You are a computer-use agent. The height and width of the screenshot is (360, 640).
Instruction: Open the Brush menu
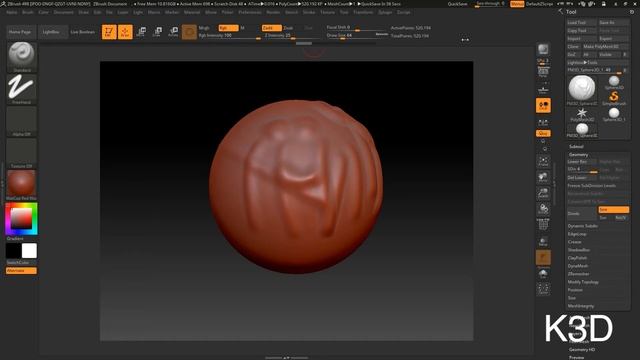pos(28,12)
